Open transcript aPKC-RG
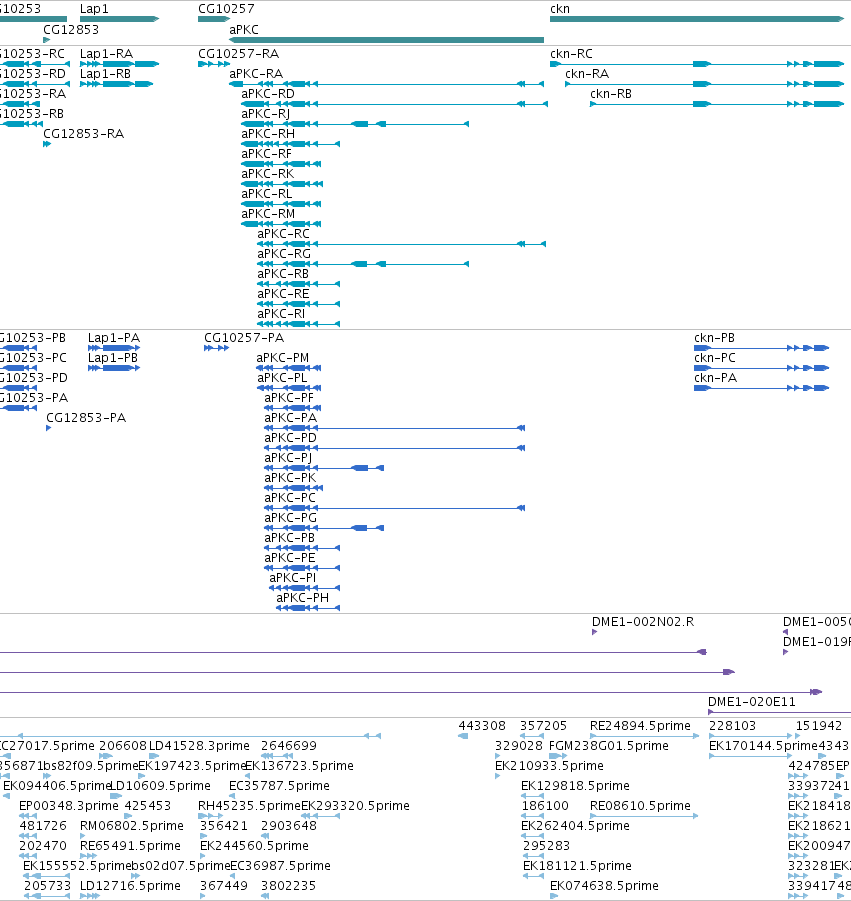851x901 pixels. tap(284, 254)
